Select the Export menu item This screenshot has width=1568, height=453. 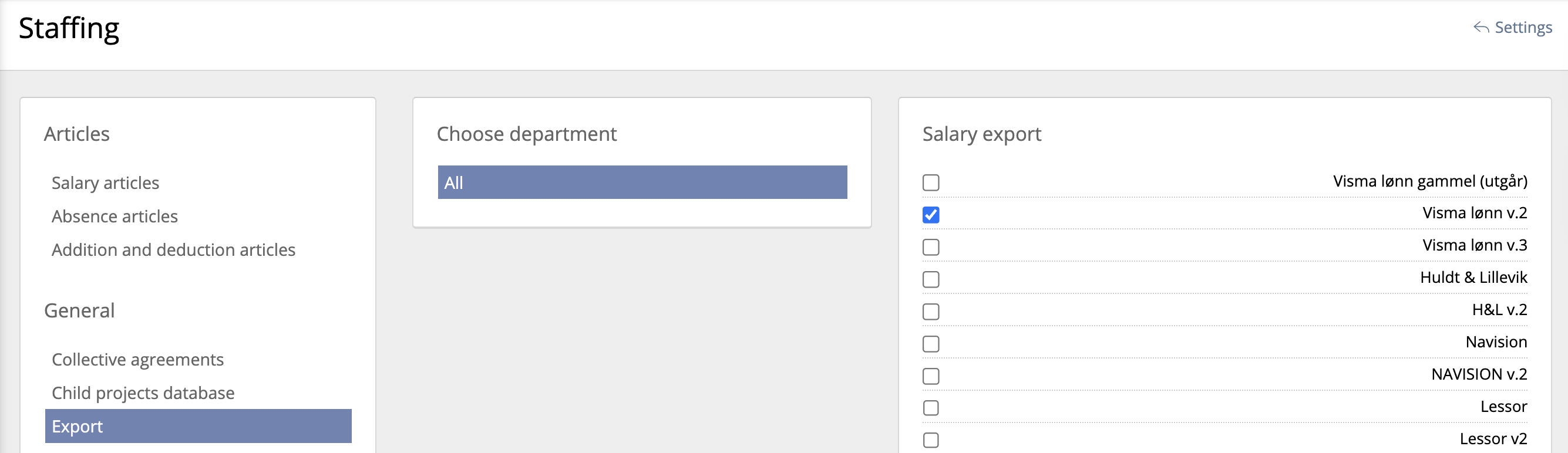[x=198, y=426]
